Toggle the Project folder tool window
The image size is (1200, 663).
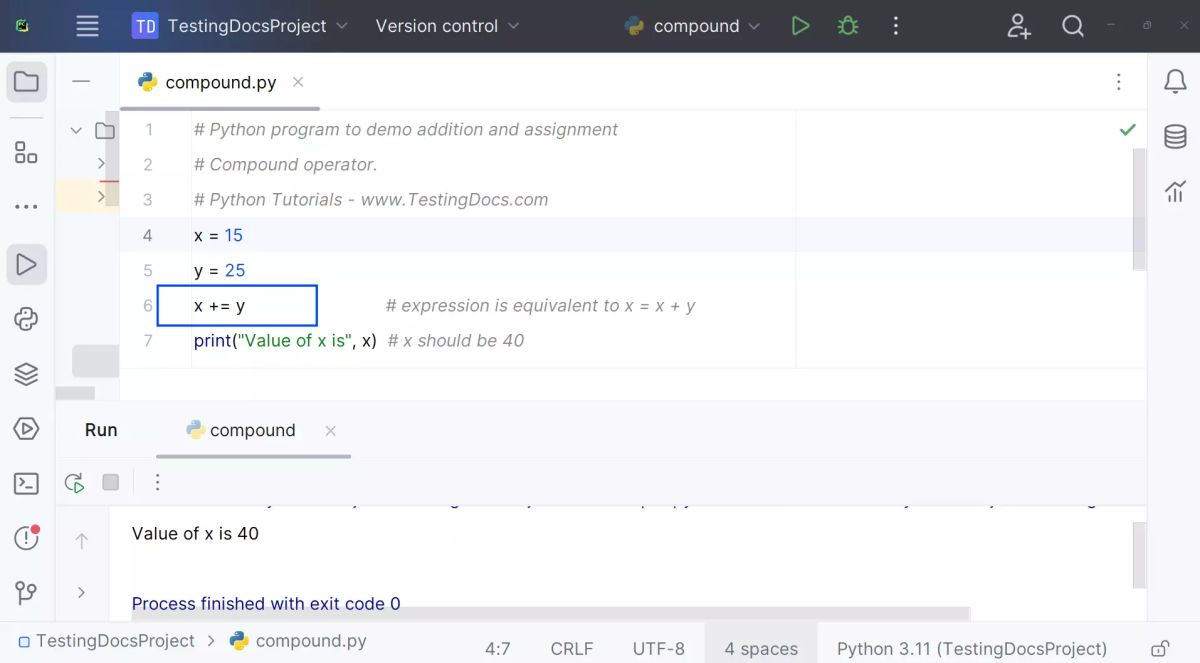pos(26,82)
